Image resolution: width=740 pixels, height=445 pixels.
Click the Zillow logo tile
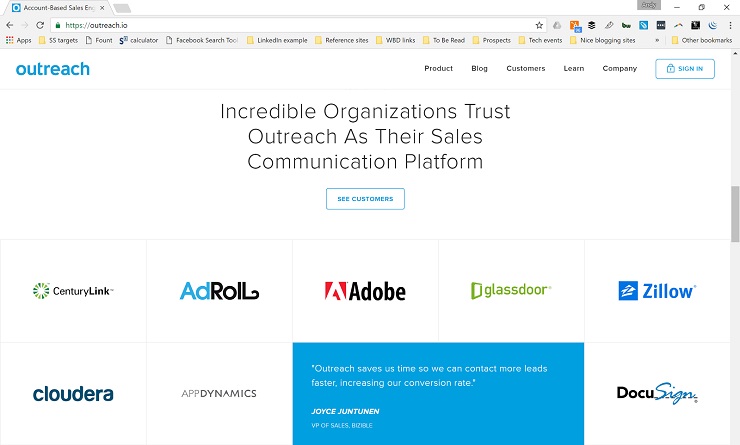tap(657, 291)
